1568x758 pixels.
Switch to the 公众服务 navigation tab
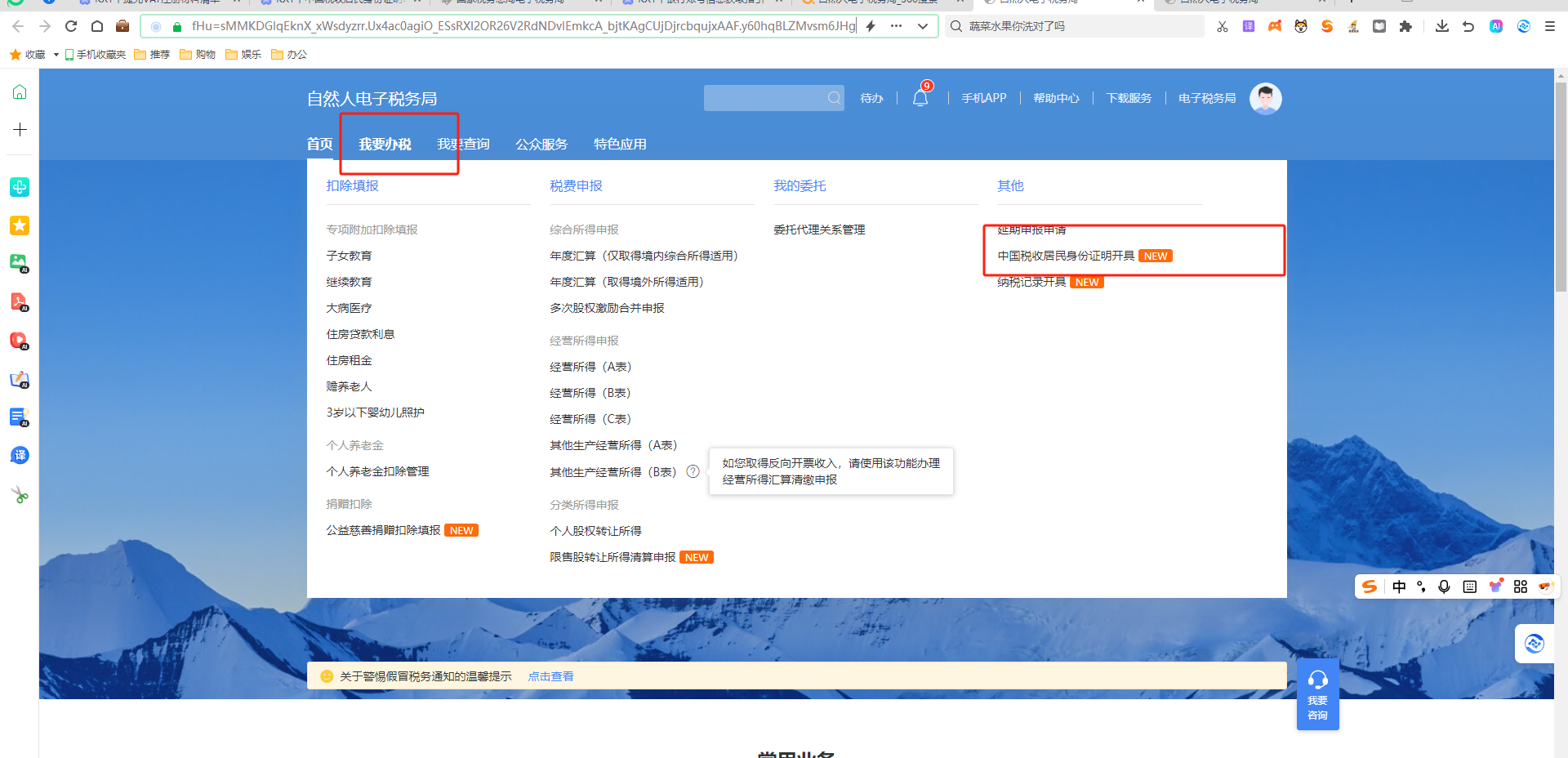click(541, 144)
